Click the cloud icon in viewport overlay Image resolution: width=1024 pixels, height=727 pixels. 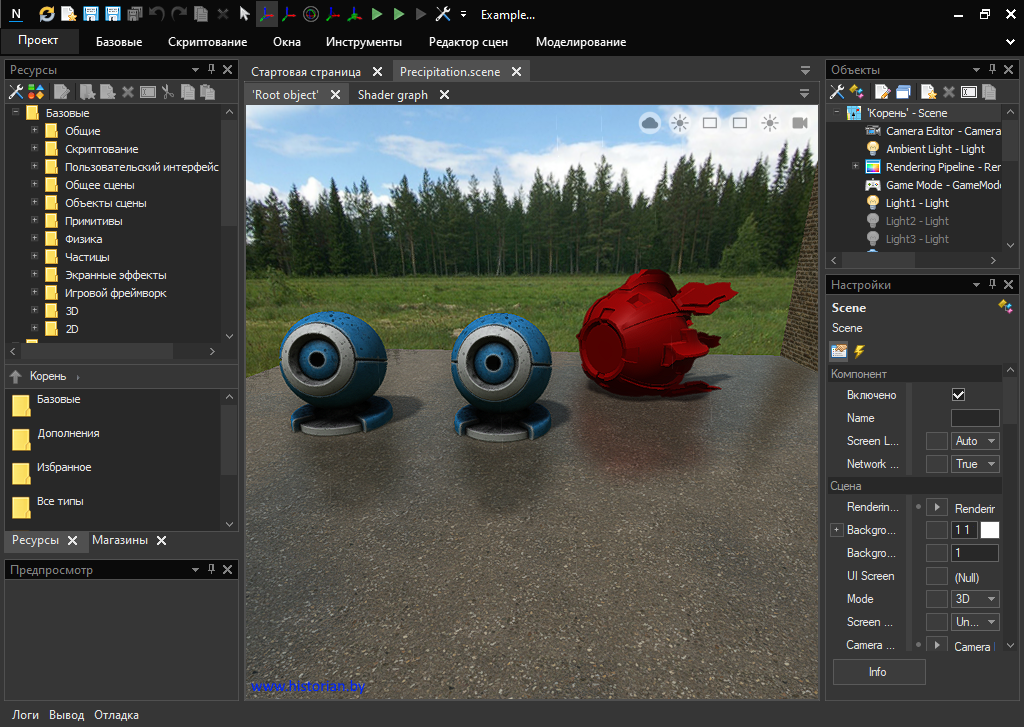coord(650,123)
